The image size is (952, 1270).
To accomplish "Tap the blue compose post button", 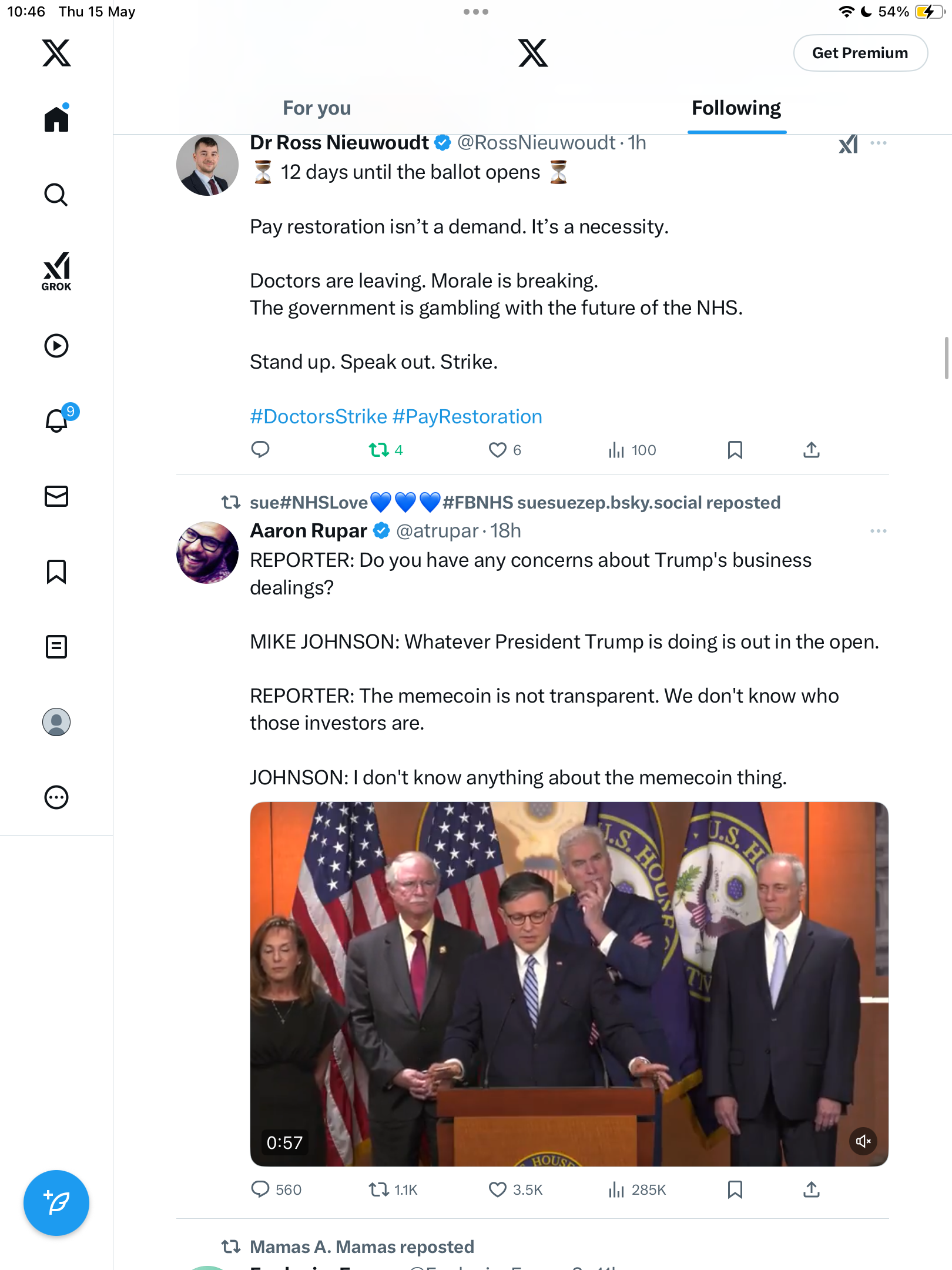I will point(56,1203).
